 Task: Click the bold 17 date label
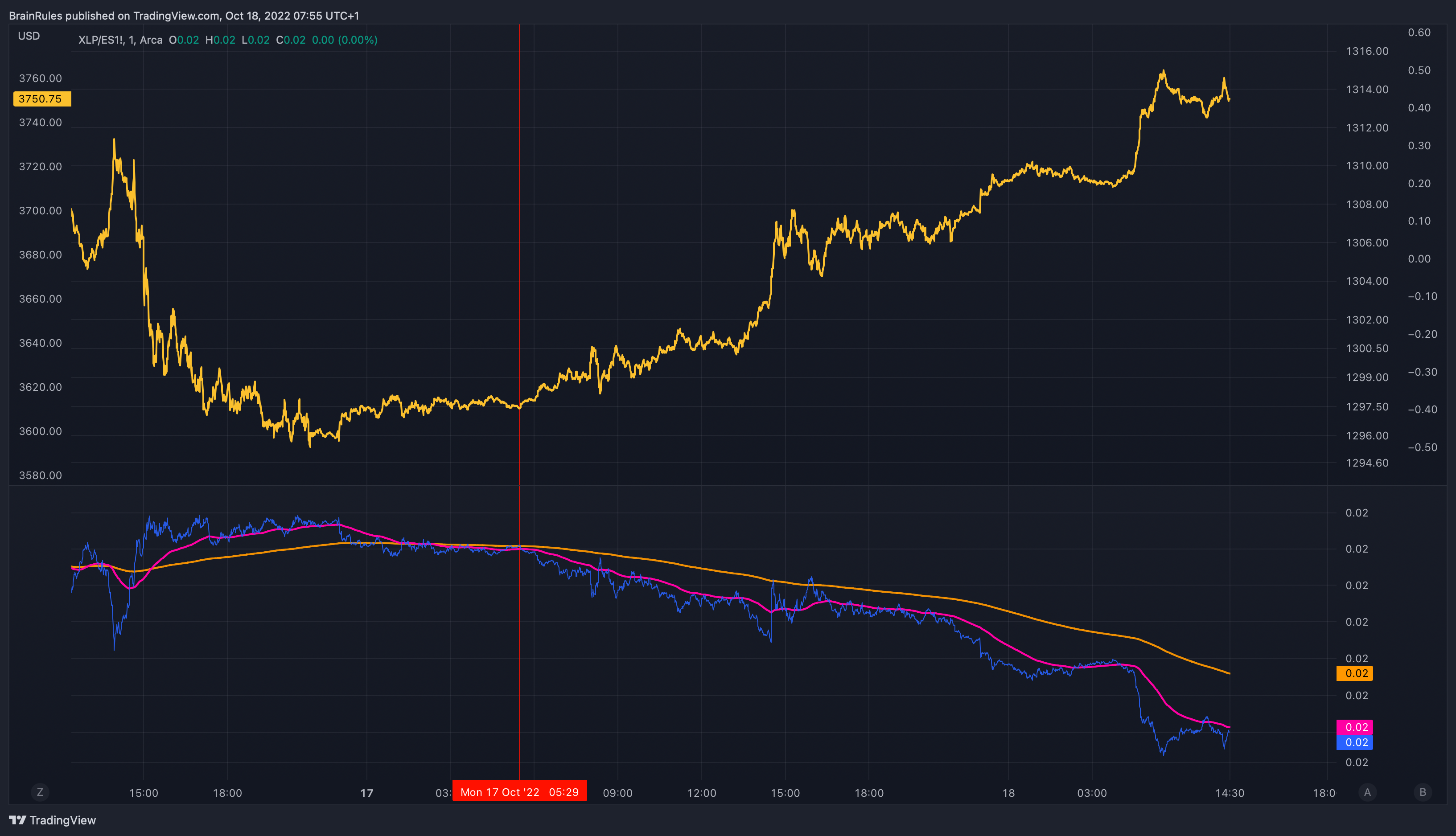[x=366, y=793]
